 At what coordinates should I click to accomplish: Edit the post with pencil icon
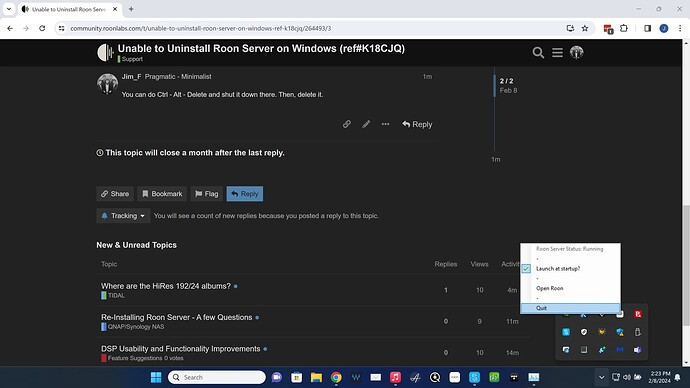(x=366, y=124)
